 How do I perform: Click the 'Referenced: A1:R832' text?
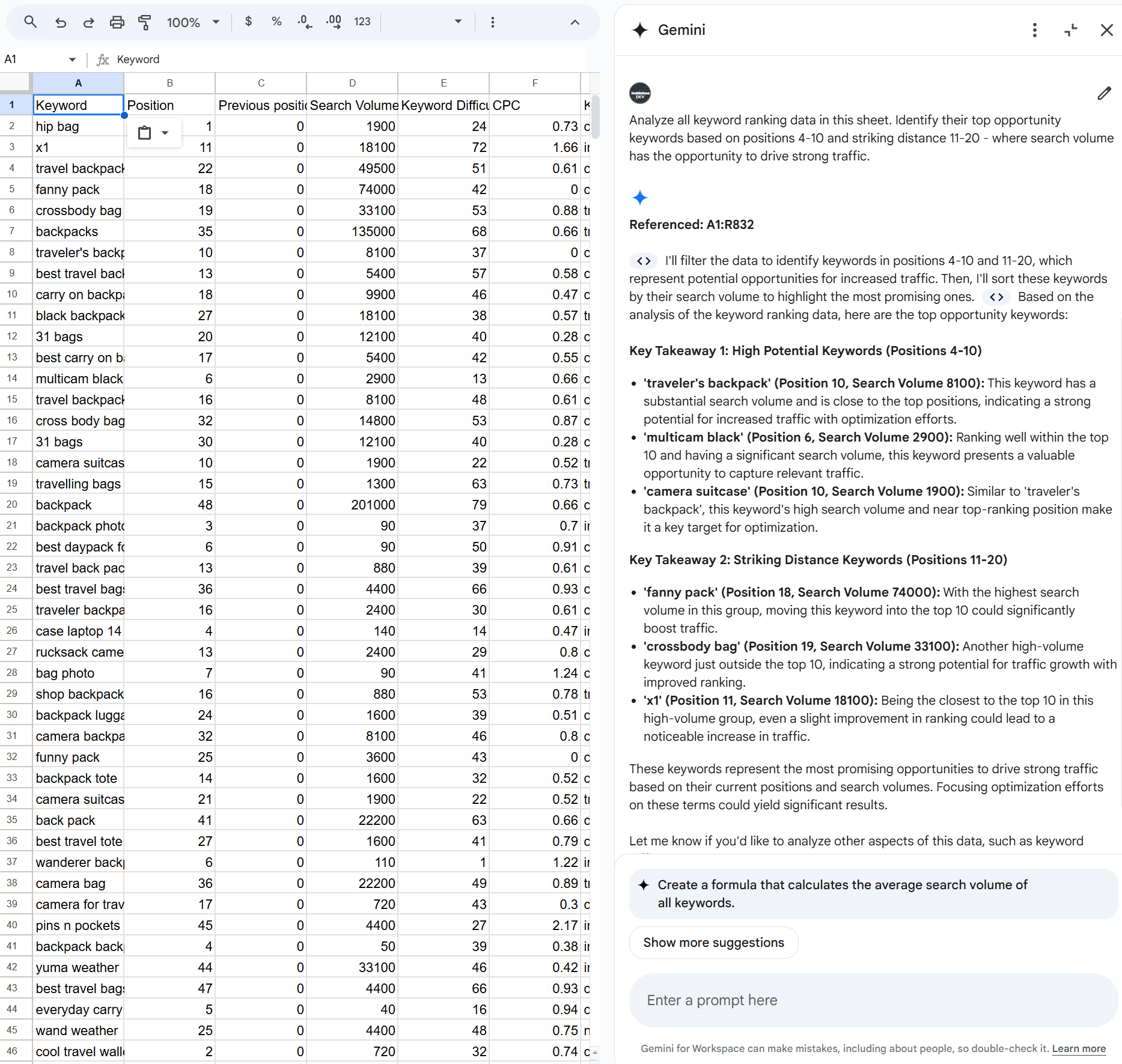[691, 225]
